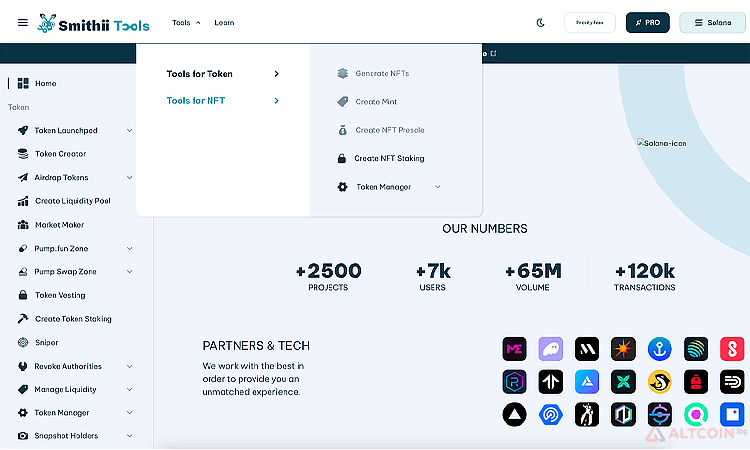Click the +65M VOLUME stat
Viewport: 750px width, 450px height.
(x=533, y=276)
